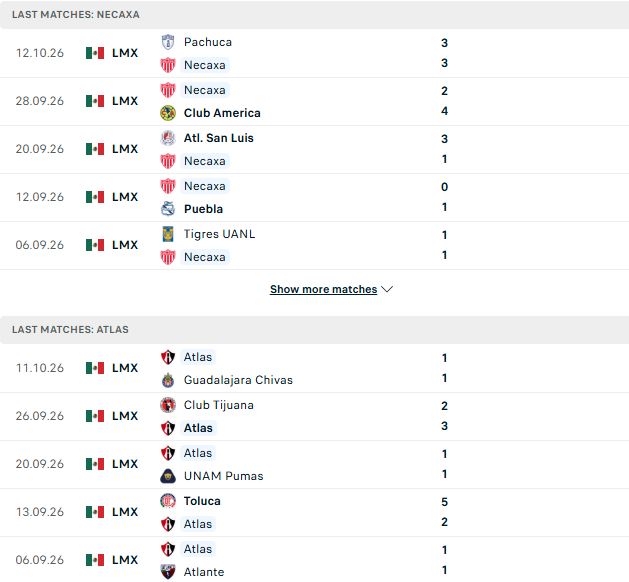The width and height of the screenshot is (629, 582).
Task: Click the Tigres UANL crest icon
Action: tap(168, 234)
